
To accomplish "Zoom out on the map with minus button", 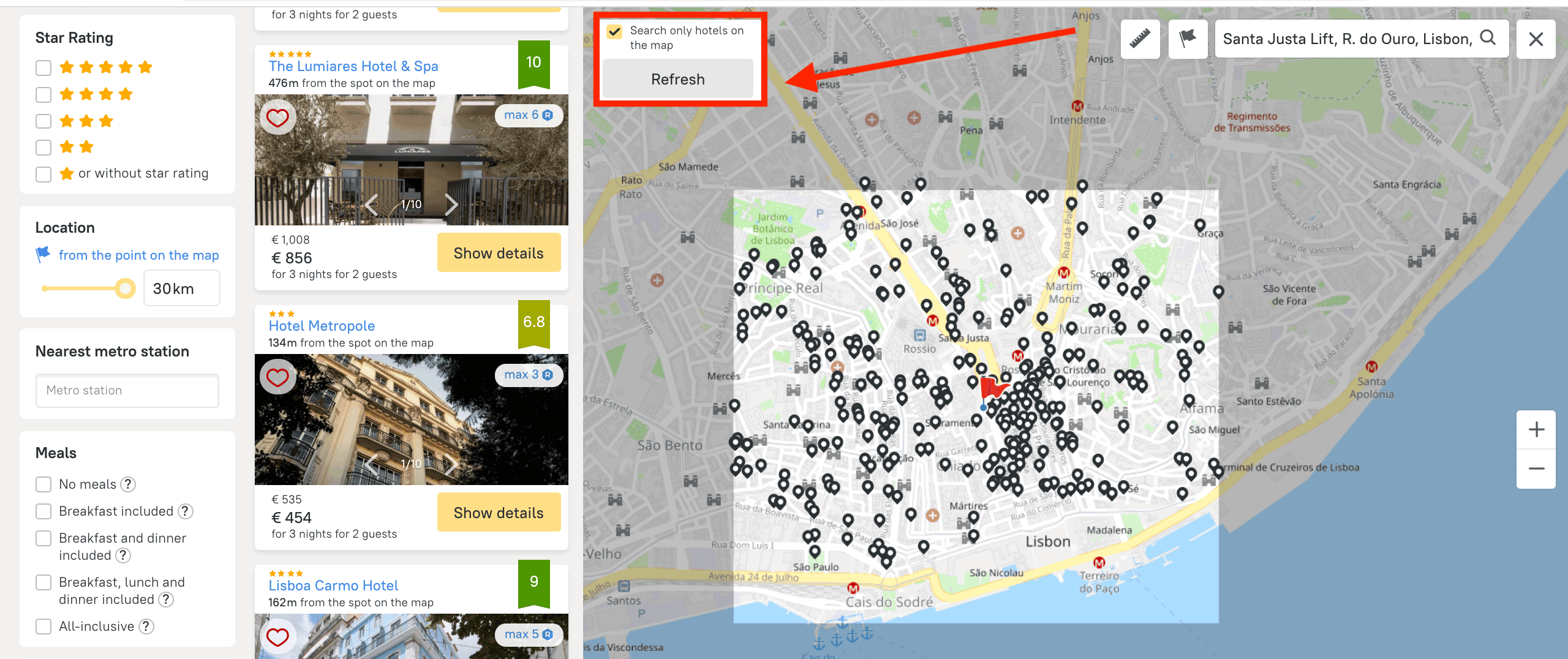I will point(1536,469).
